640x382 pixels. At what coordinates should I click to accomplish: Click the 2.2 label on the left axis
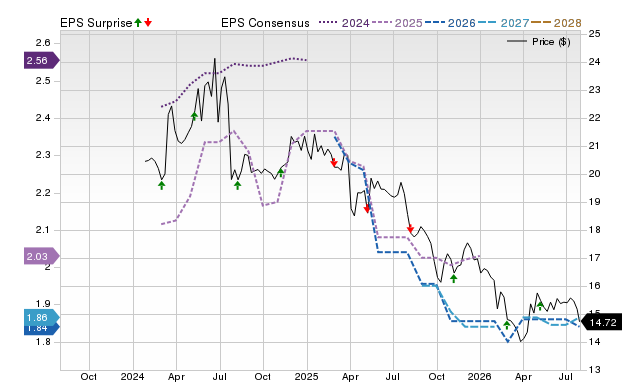click(x=43, y=193)
